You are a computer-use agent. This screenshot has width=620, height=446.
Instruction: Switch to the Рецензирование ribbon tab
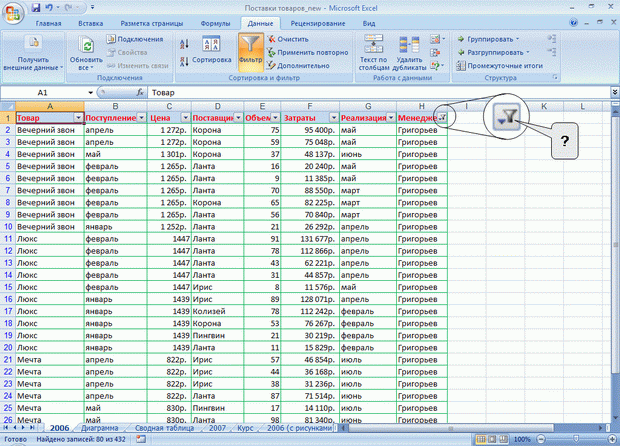(x=318, y=23)
